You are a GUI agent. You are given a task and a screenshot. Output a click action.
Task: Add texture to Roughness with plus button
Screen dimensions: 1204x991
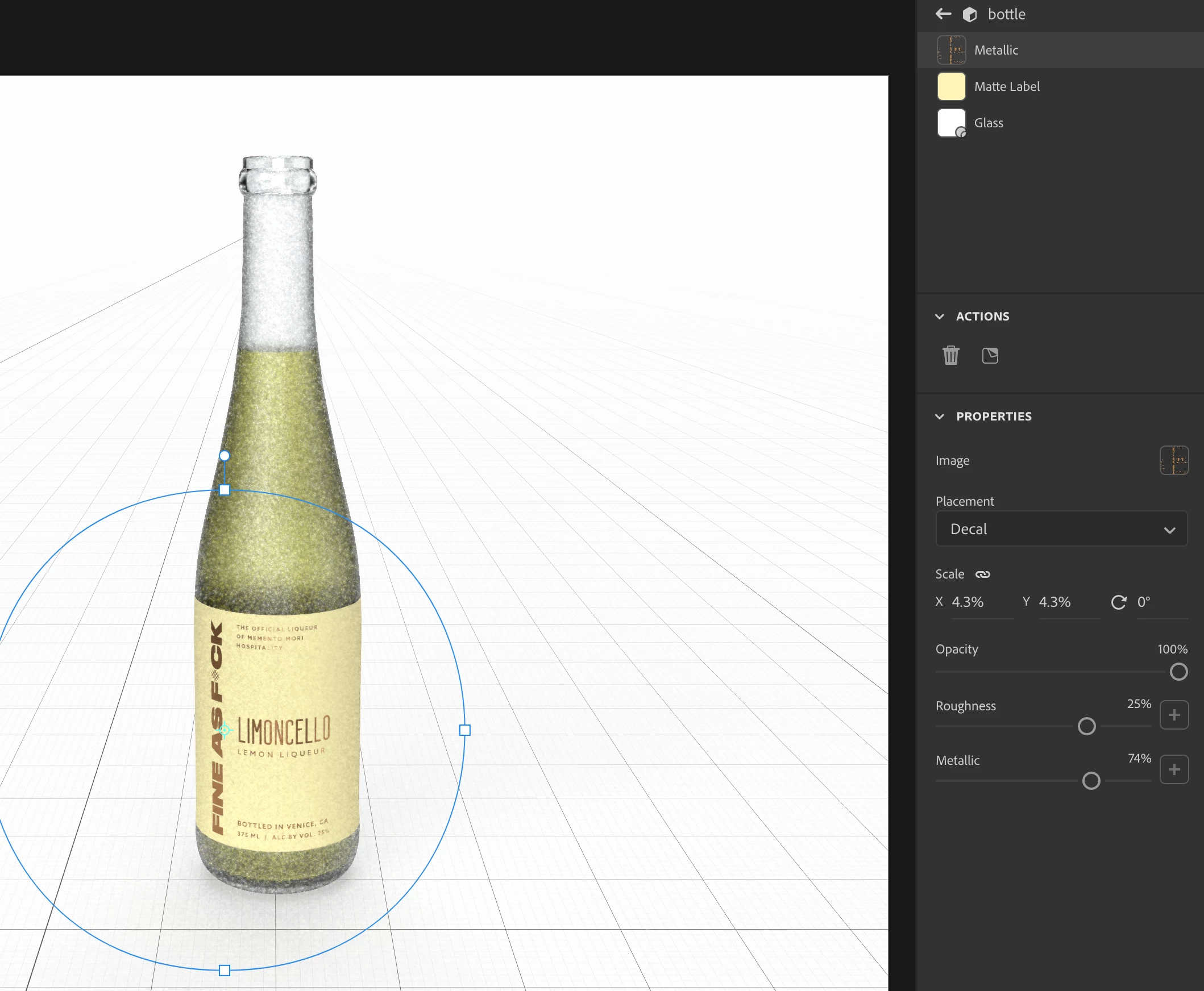(1174, 715)
